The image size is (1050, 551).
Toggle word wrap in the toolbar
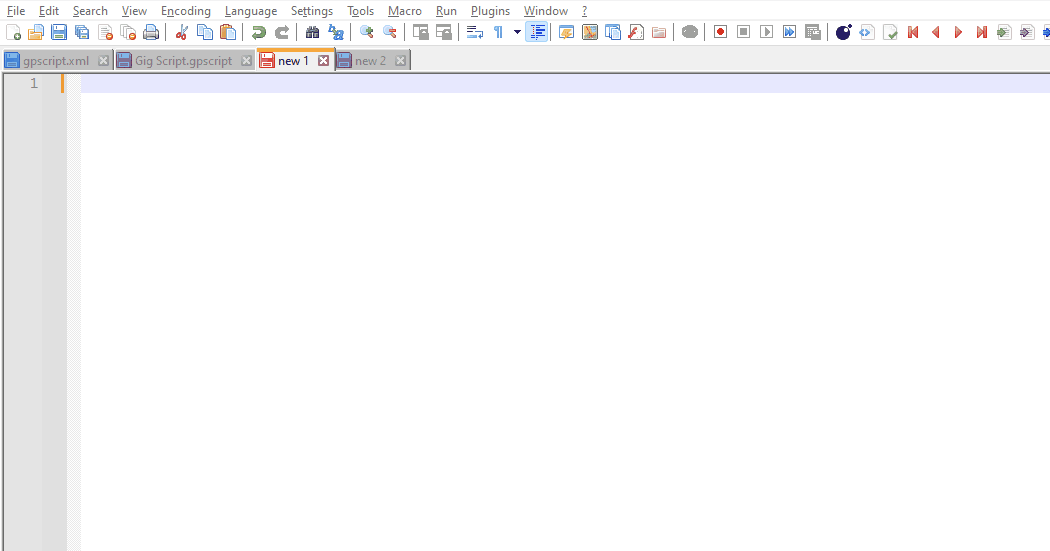pos(475,32)
